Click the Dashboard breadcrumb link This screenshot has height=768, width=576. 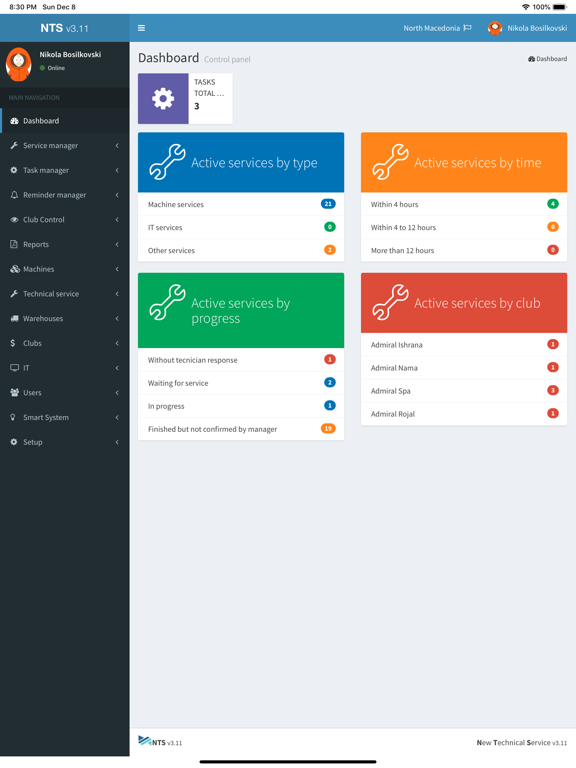pyautogui.click(x=548, y=59)
